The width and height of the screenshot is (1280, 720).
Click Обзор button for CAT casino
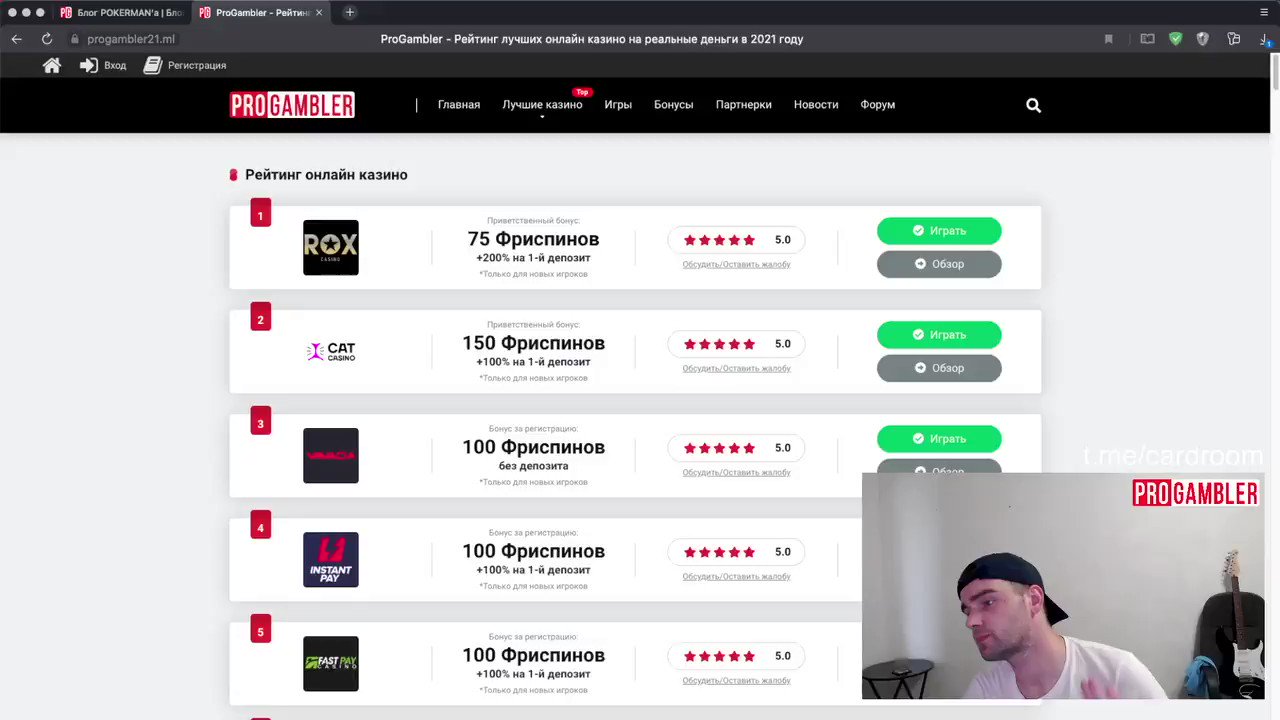click(939, 368)
